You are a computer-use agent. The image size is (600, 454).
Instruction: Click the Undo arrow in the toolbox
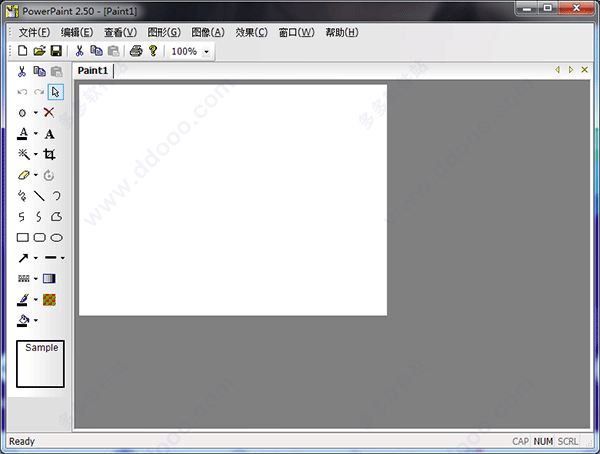pyautogui.click(x=22, y=92)
